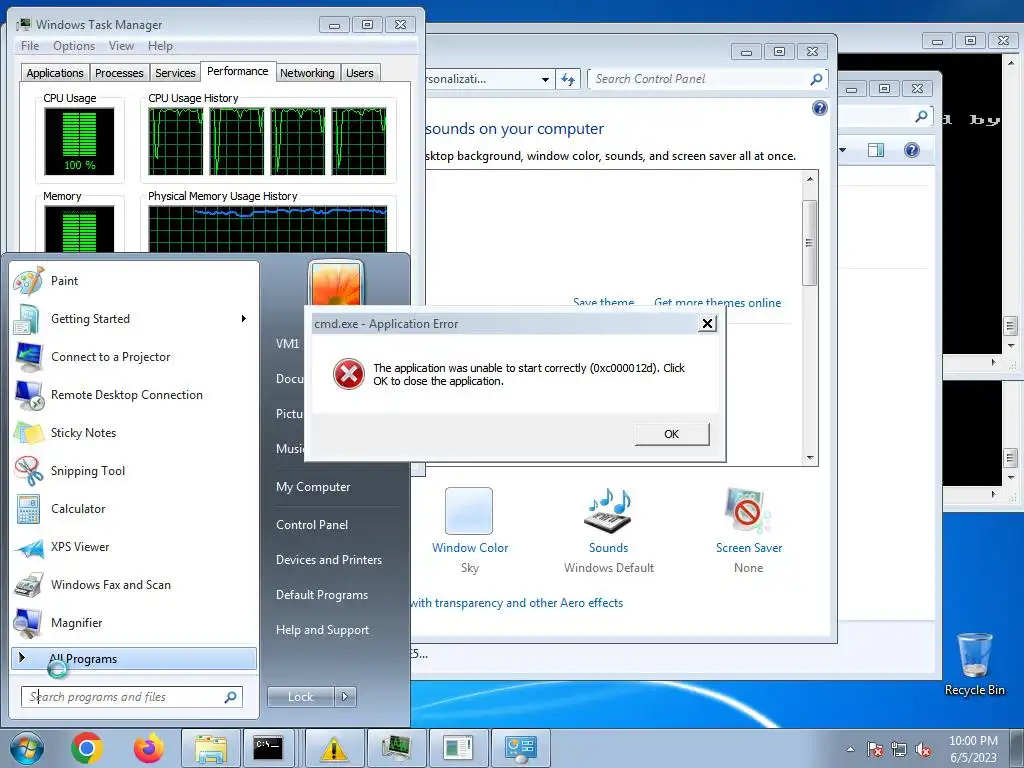
Task: Open Recycle Bin on the desktop
Action: 974,665
